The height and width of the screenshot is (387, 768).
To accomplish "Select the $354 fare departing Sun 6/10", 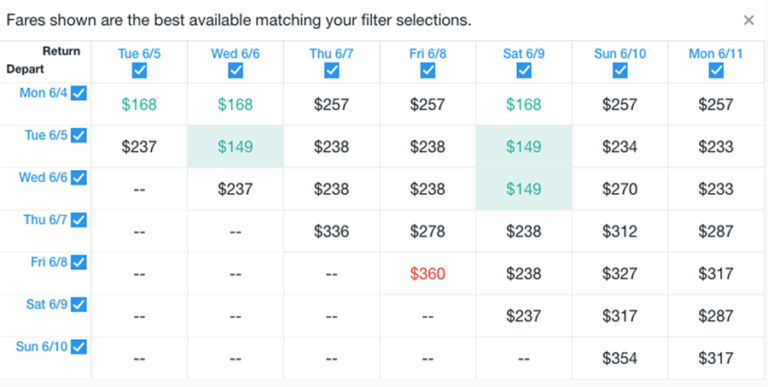I will (620, 358).
